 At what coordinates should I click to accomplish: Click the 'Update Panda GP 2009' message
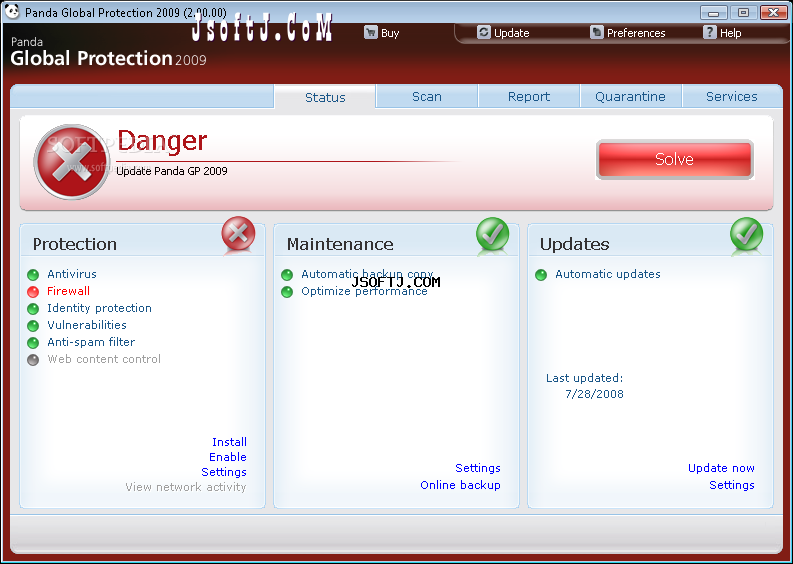click(x=171, y=171)
